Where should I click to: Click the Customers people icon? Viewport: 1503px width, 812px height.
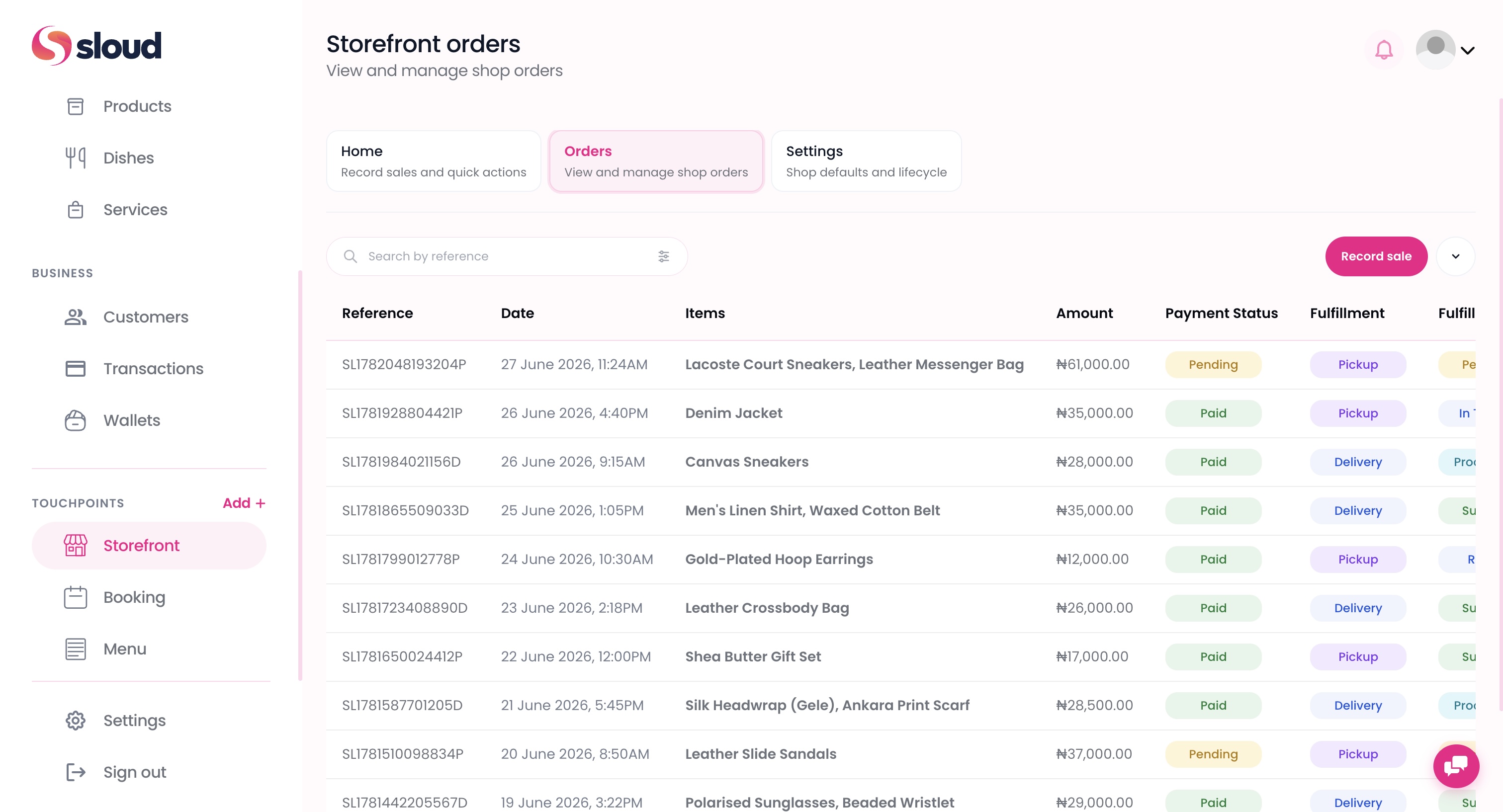[x=75, y=317]
